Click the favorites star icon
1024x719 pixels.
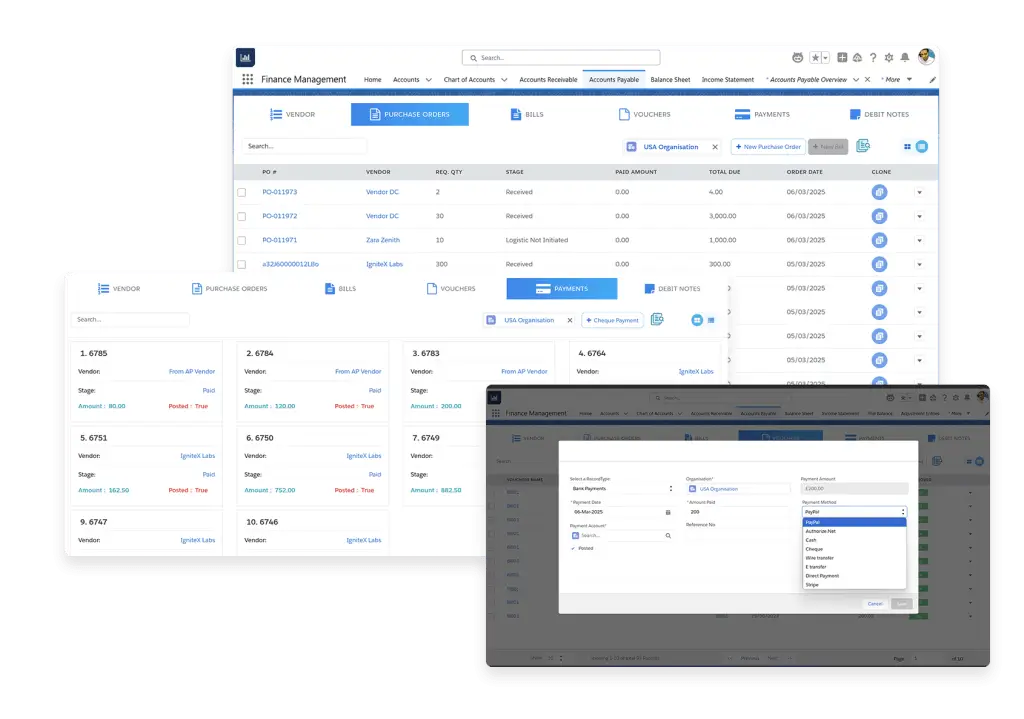pos(816,57)
